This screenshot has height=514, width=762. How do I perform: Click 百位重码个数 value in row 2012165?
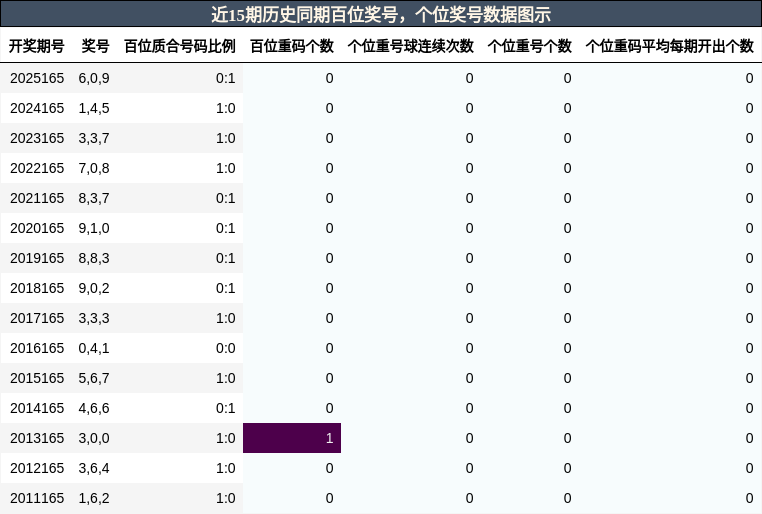click(329, 468)
